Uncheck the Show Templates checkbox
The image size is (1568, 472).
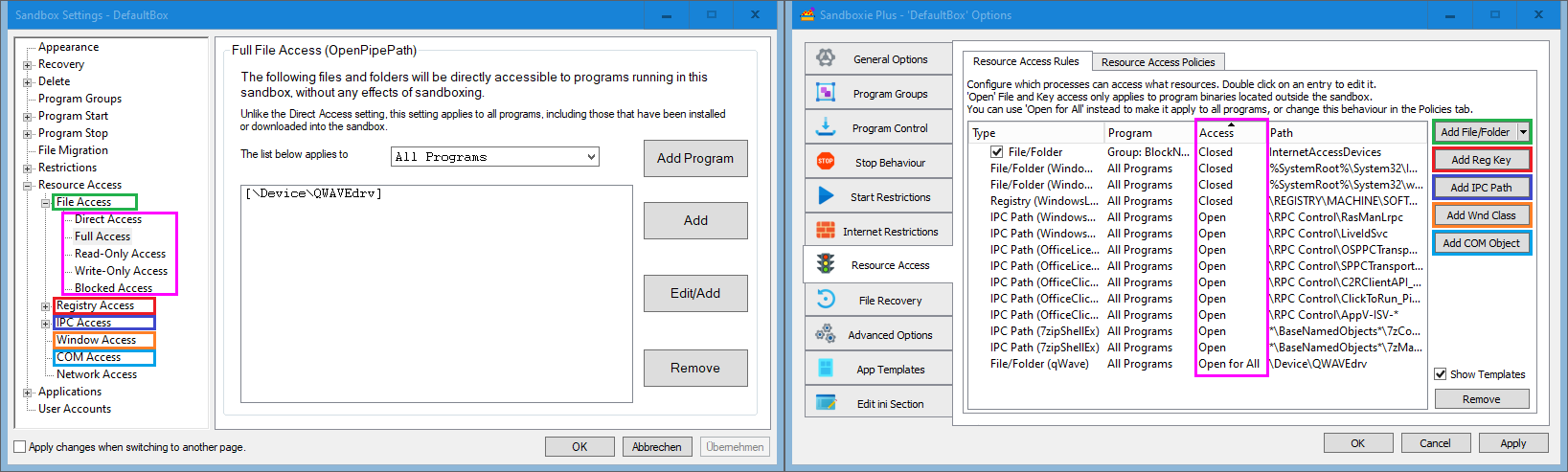pos(1441,374)
